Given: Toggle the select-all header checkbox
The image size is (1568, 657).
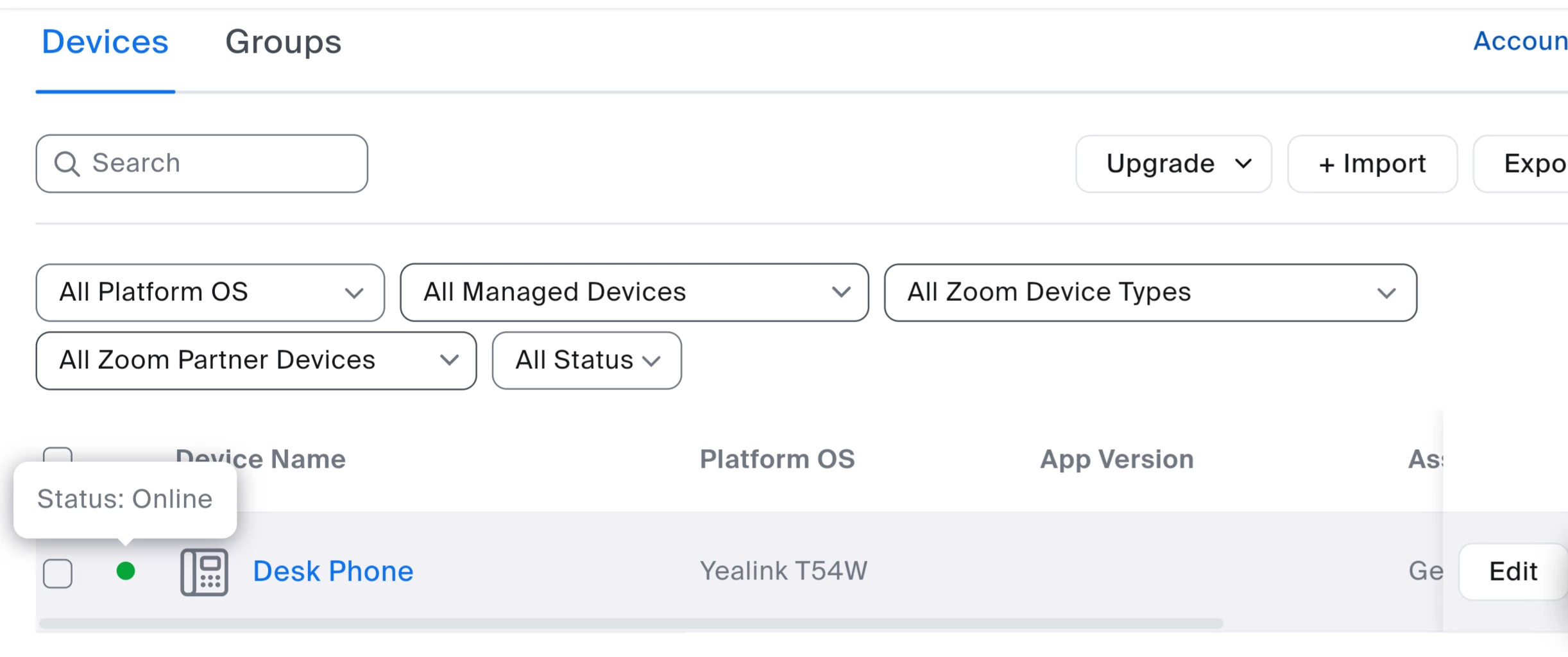Looking at the screenshot, I should tap(58, 454).
